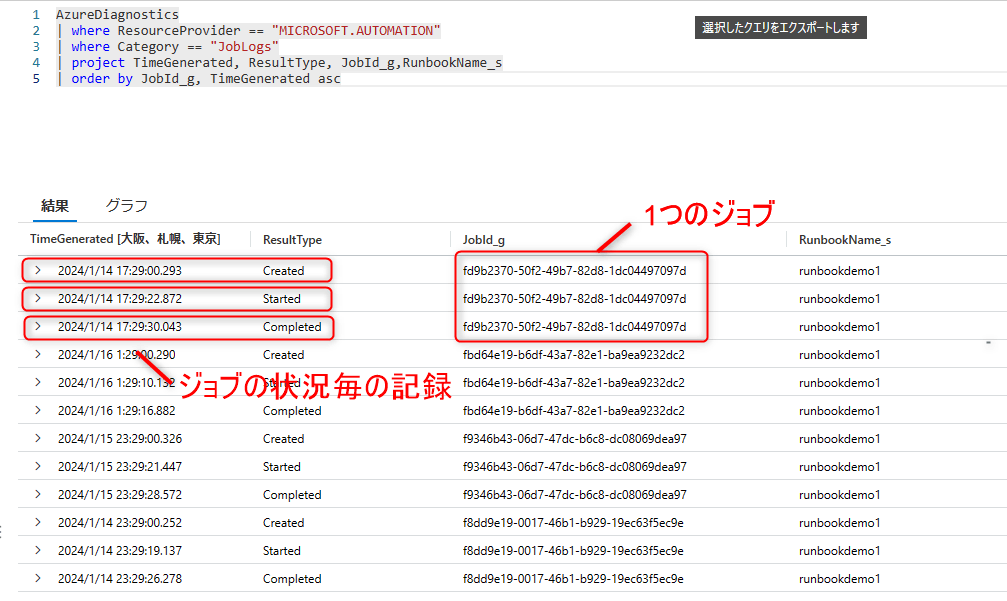Click runbookdemo1 in the 17:29:00.293 row
The image size is (1007, 601).
pyautogui.click(x=839, y=270)
